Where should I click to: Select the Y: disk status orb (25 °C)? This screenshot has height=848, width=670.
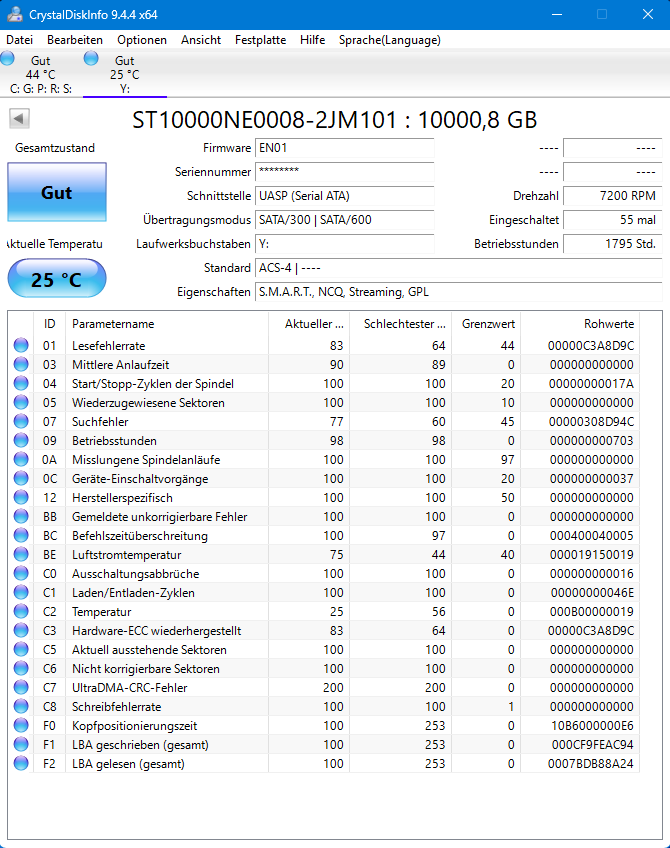[x=91, y=58]
